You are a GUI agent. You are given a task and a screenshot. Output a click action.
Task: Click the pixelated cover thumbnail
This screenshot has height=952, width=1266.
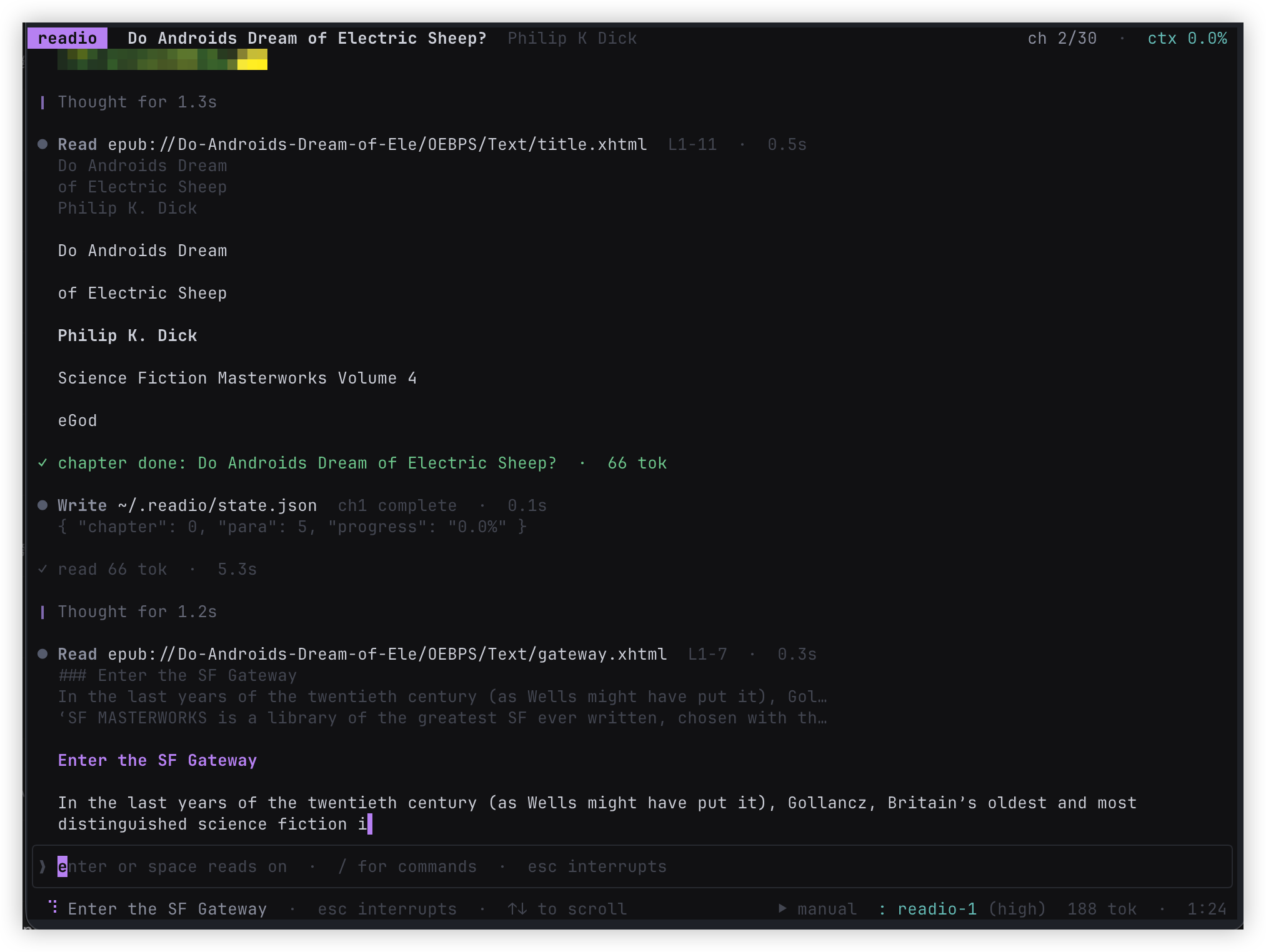[x=162, y=59]
